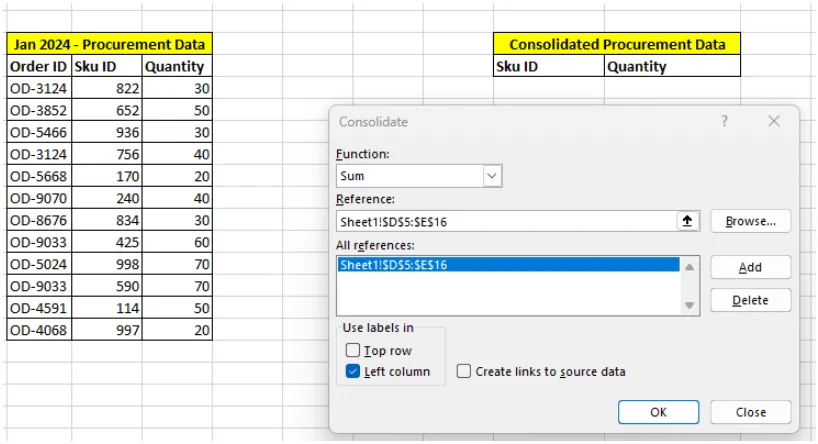
Task: Click the OK button
Action: (x=658, y=412)
